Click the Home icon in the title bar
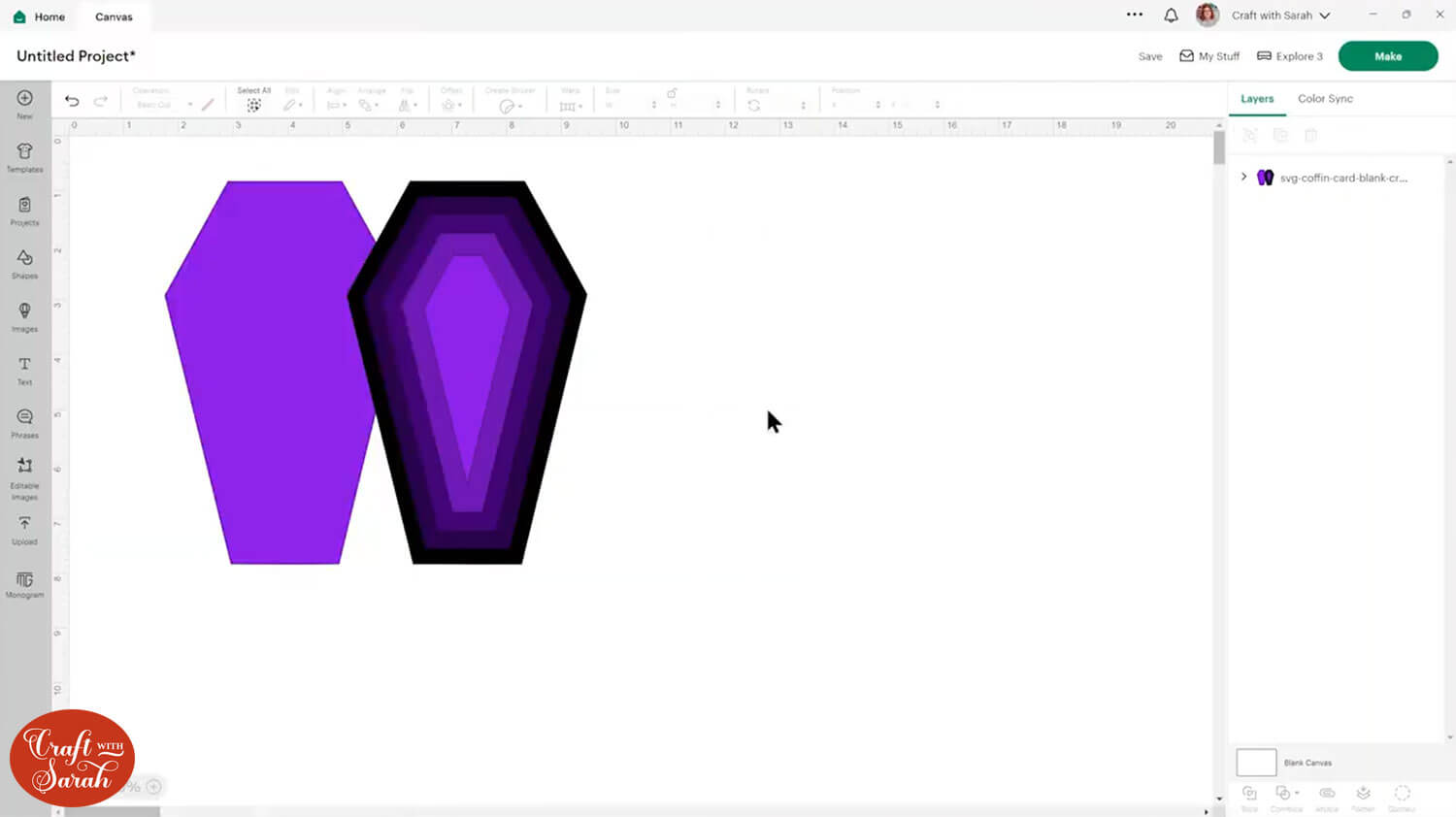 coord(19,16)
